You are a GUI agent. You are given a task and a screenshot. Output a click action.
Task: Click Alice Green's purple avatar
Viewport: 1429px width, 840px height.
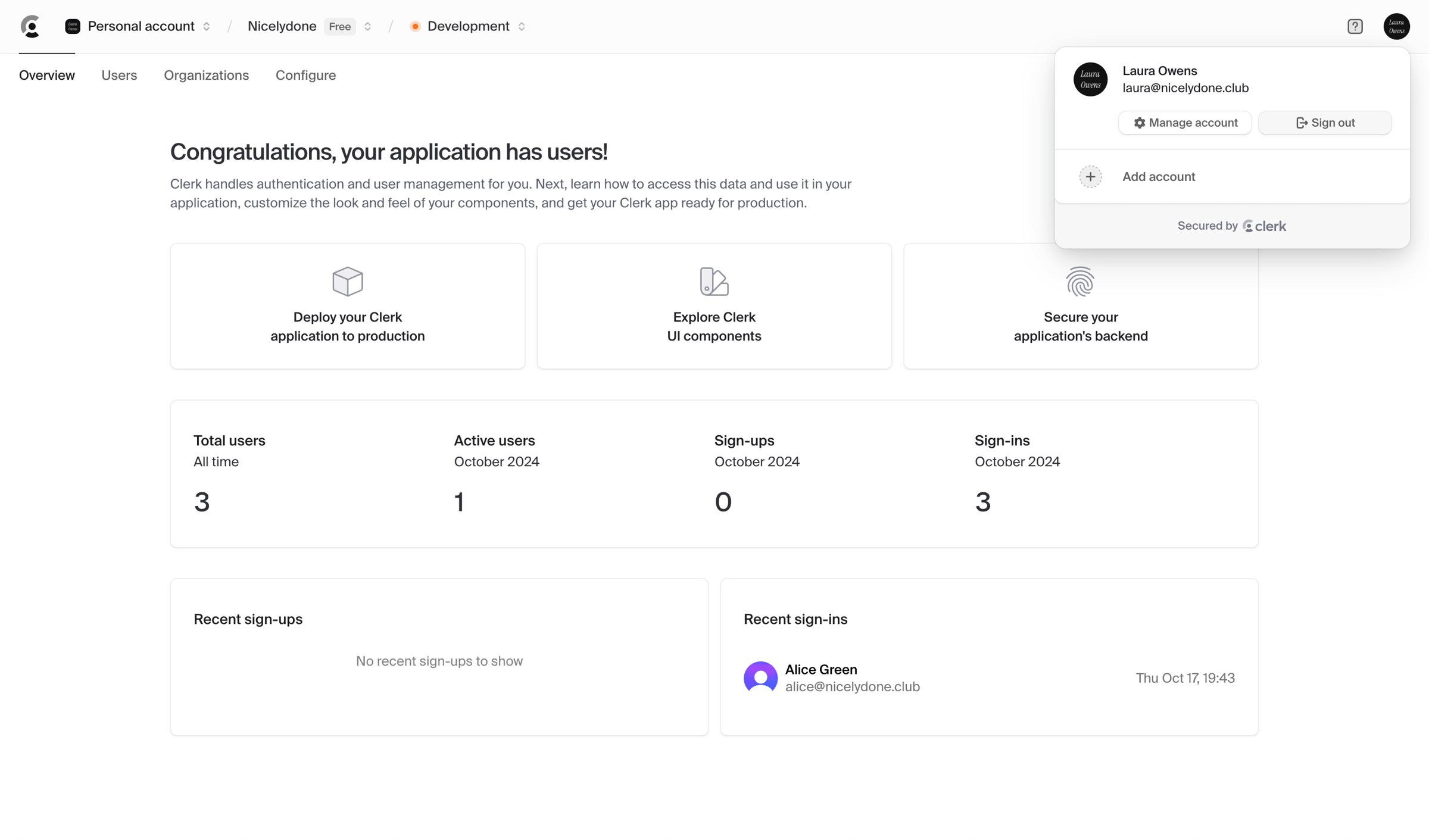click(760, 677)
